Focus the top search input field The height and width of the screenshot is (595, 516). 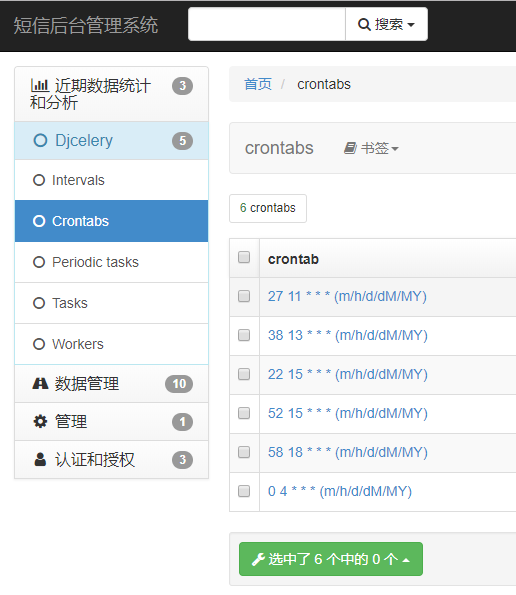tap(267, 24)
